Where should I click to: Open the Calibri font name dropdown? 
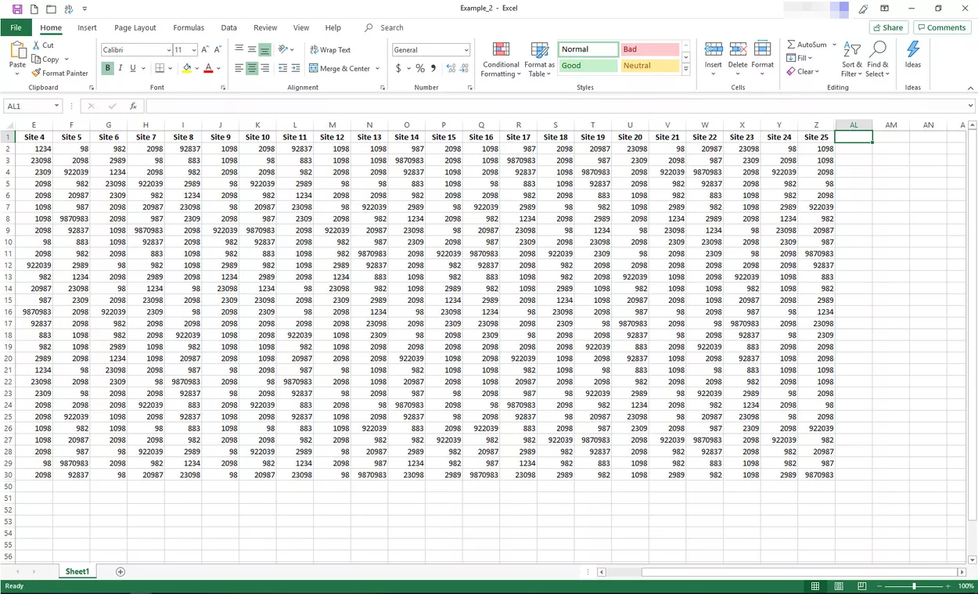[167, 50]
